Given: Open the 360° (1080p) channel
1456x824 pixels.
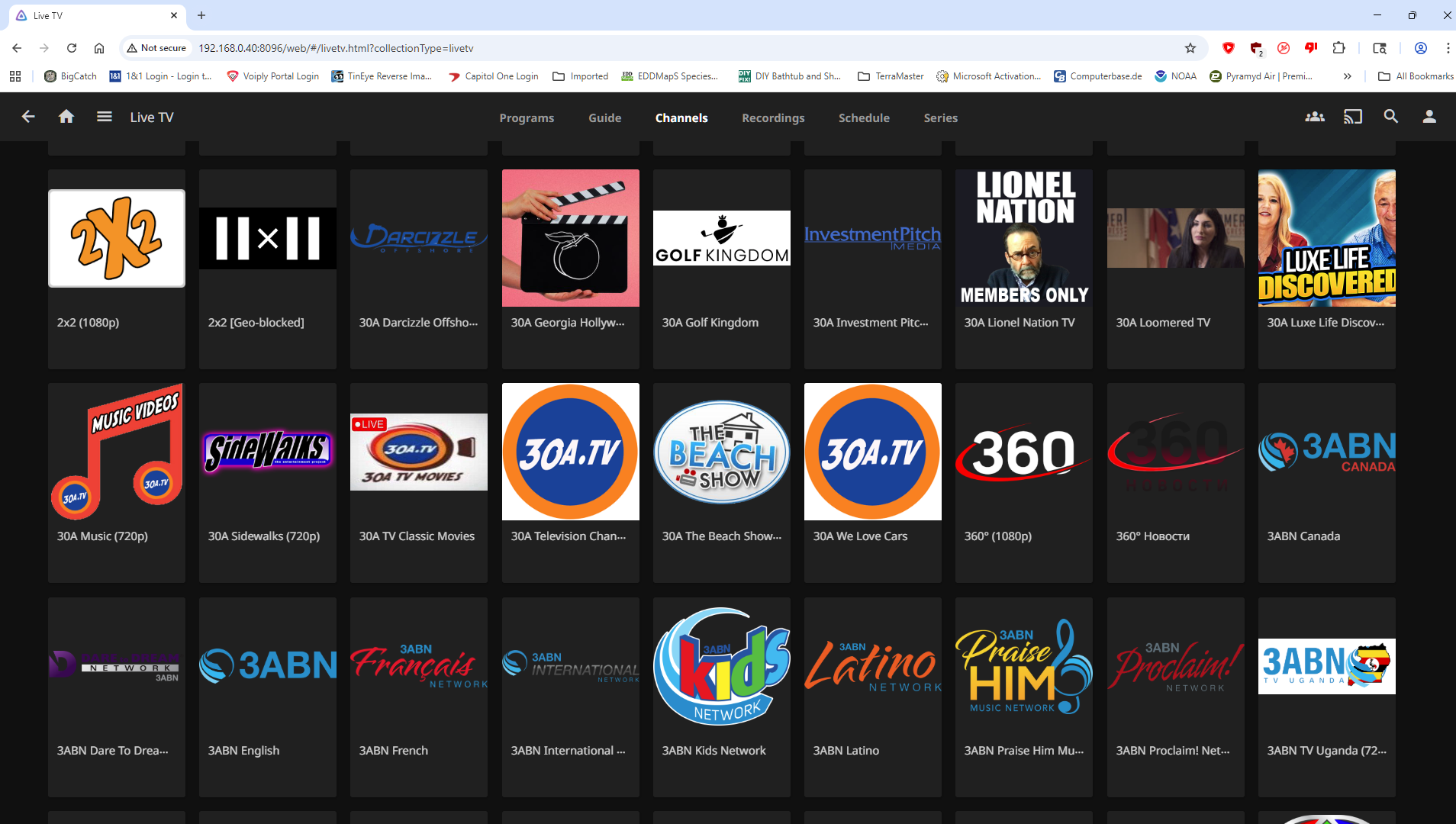Looking at the screenshot, I should [1024, 482].
